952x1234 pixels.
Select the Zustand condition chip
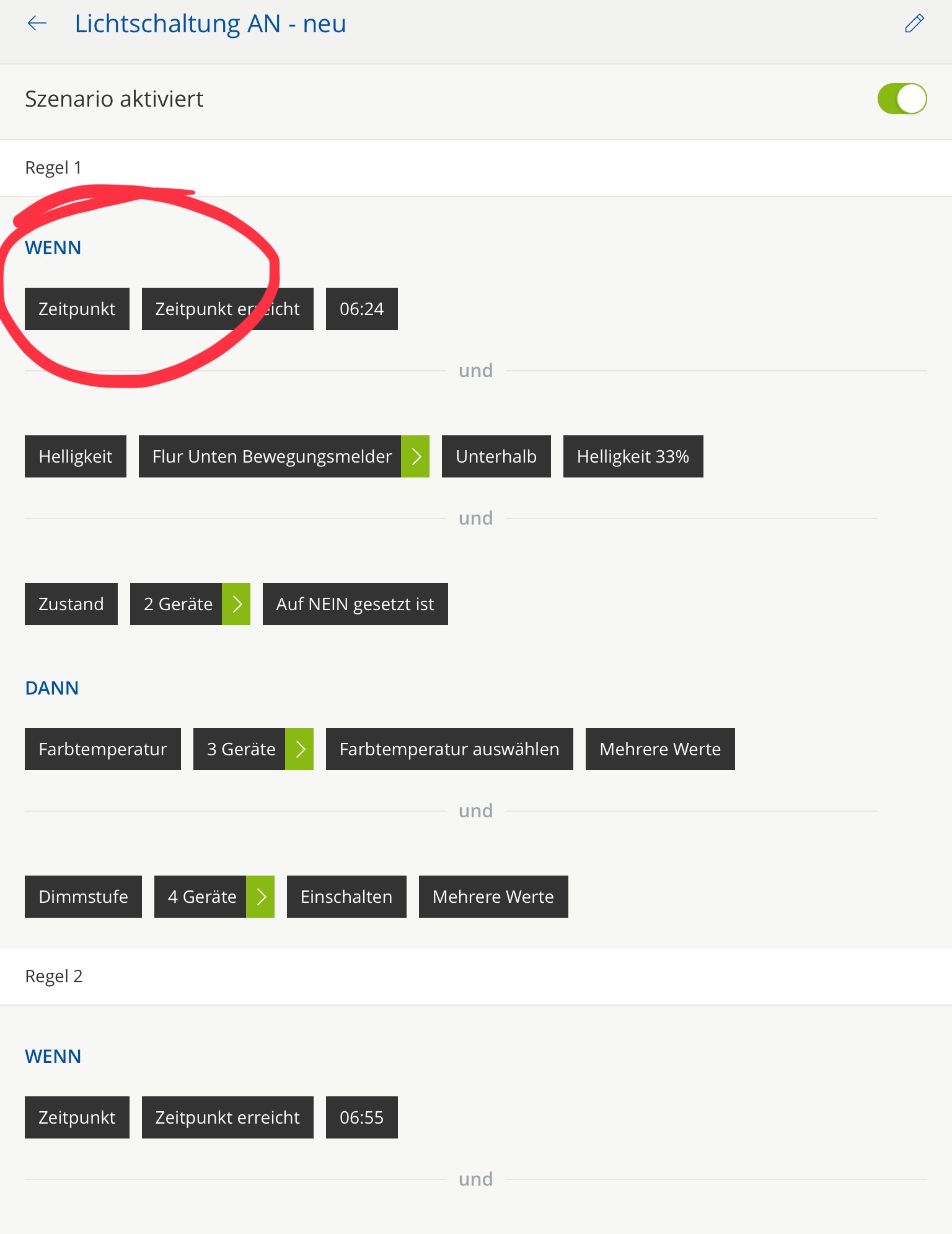click(x=71, y=604)
